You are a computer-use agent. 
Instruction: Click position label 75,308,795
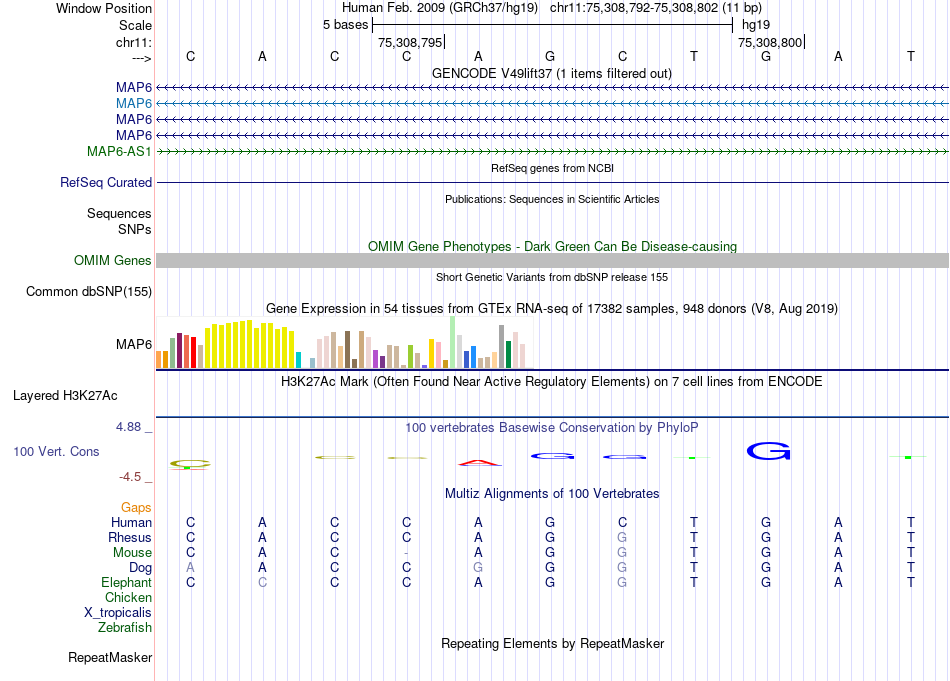click(x=410, y=42)
